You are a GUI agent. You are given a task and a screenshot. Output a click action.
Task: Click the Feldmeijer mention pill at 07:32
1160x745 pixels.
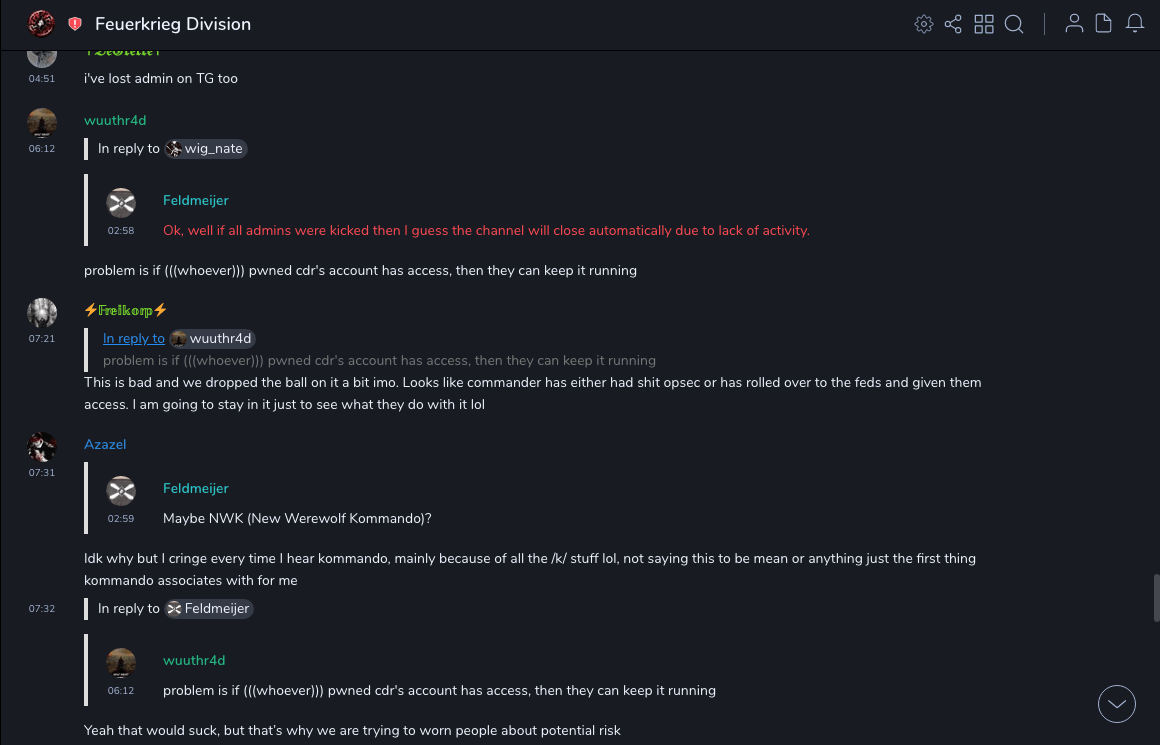point(209,608)
